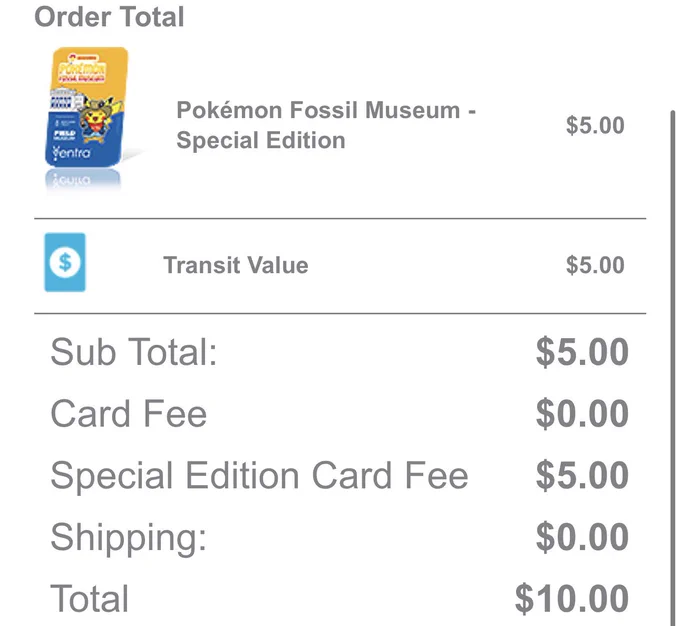The width and height of the screenshot is (680, 626).
Task: Click the Card Fee $0.00 amount
Action: click(582, 413)
